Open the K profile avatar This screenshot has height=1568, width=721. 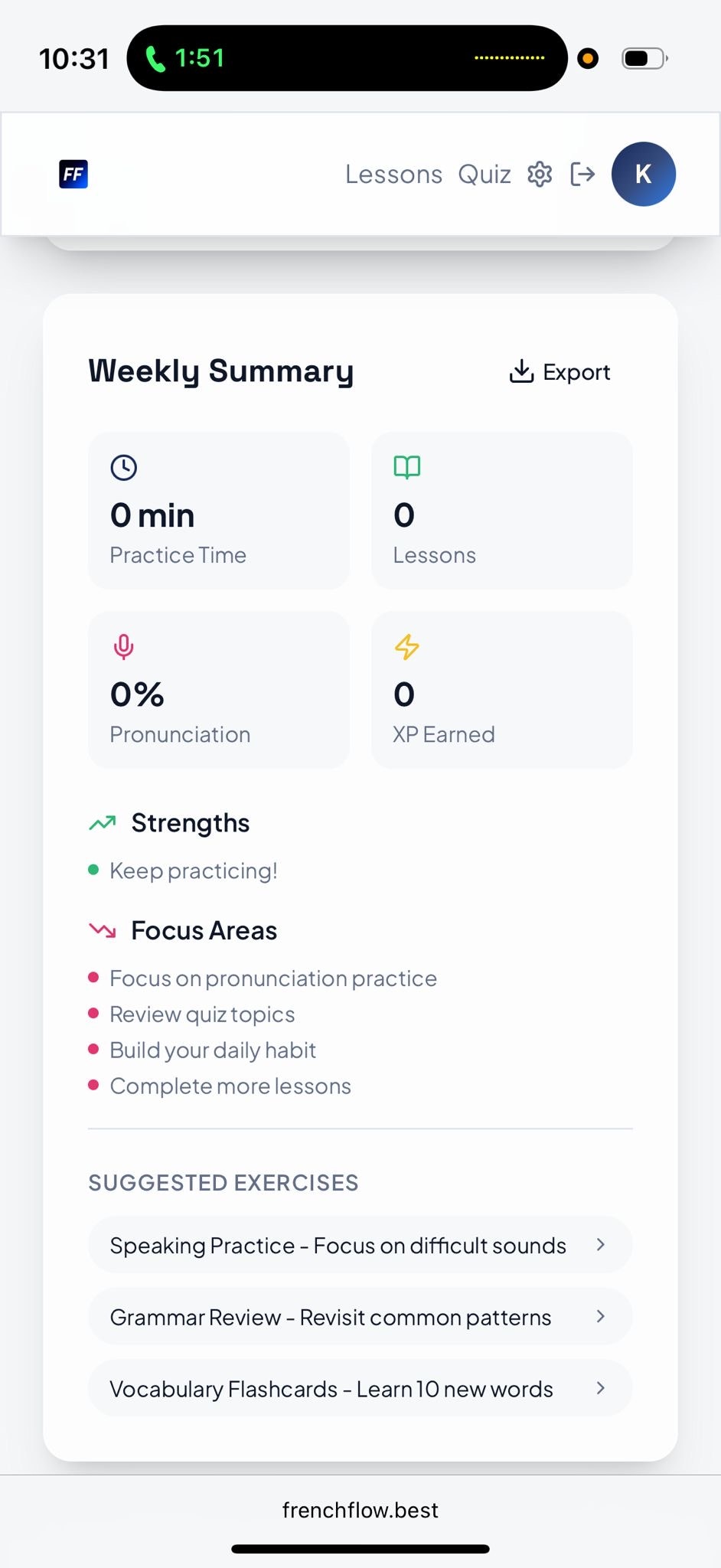click(643, 174)
